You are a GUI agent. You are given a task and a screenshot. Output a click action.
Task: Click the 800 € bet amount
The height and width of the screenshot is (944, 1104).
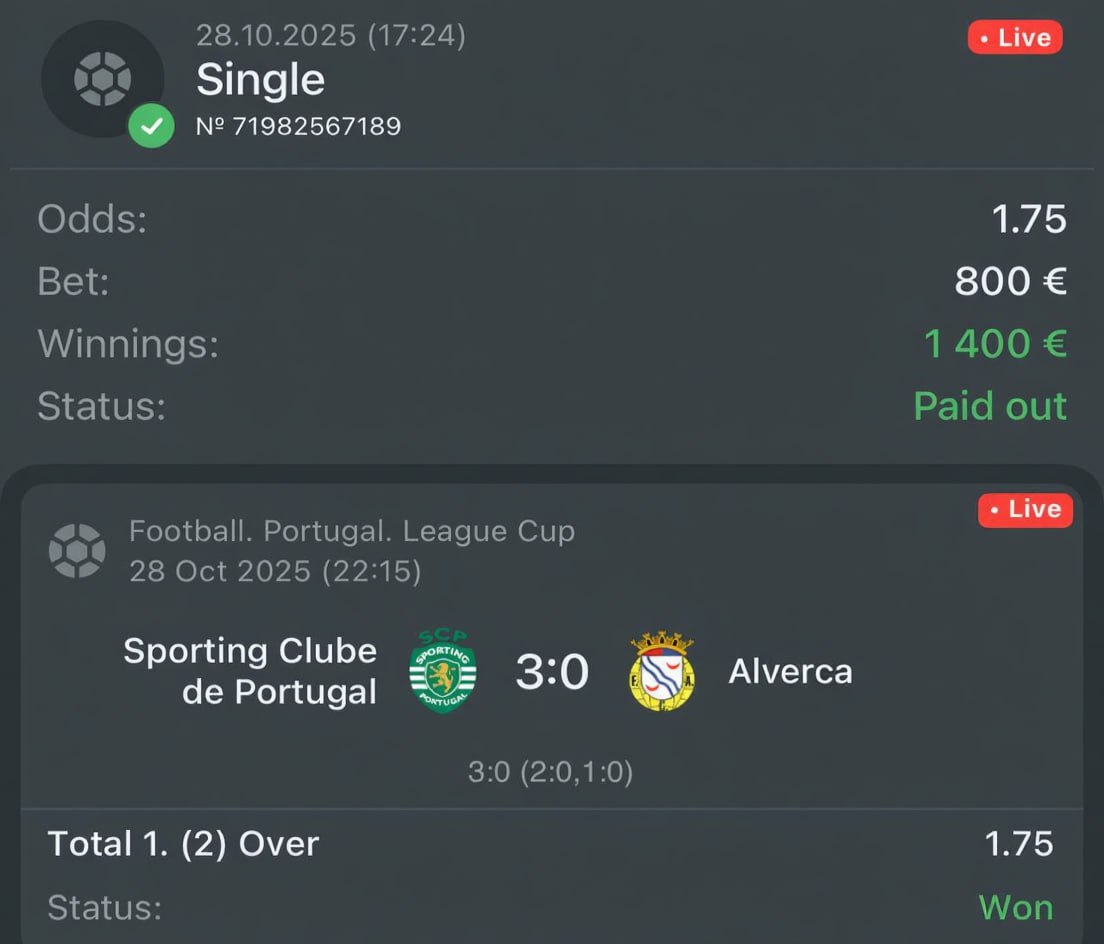pyautogui.click(x=1010, y=282)
